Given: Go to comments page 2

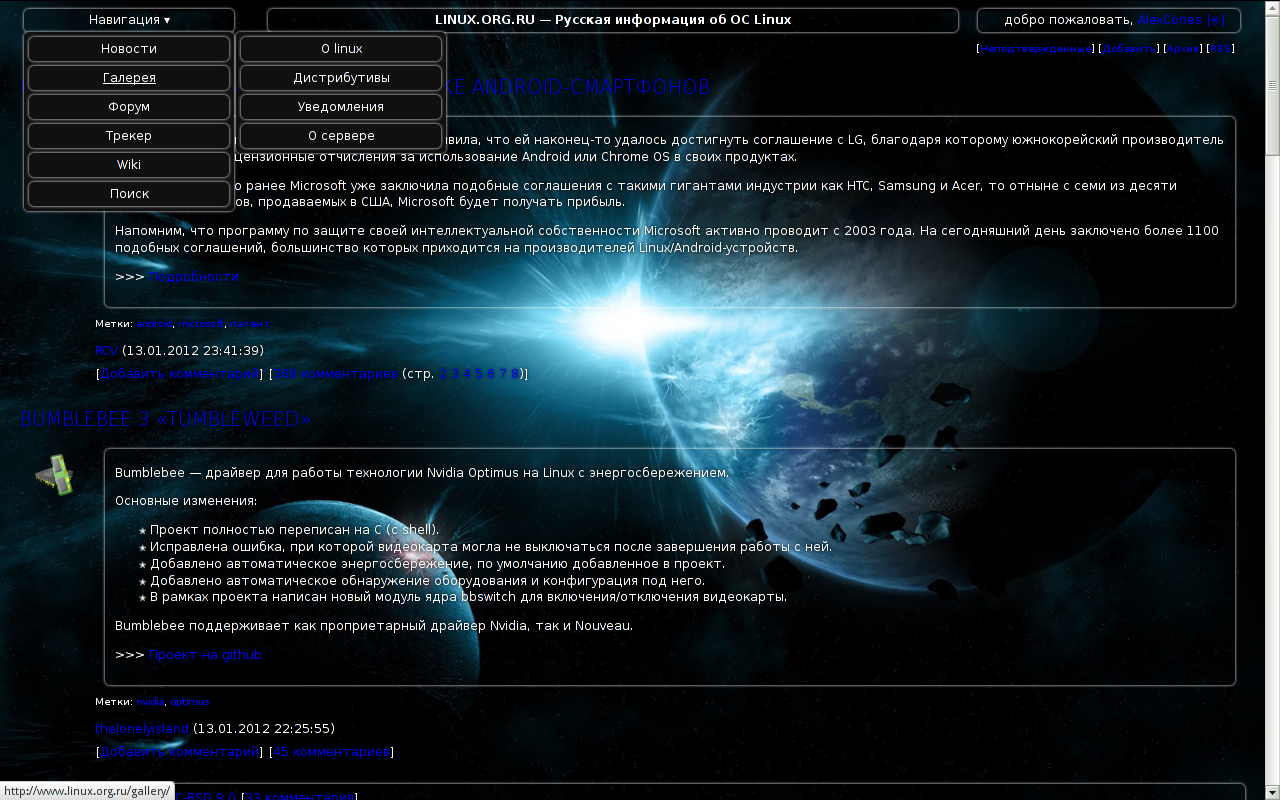Looking at the screenshot, I should 444,374.
